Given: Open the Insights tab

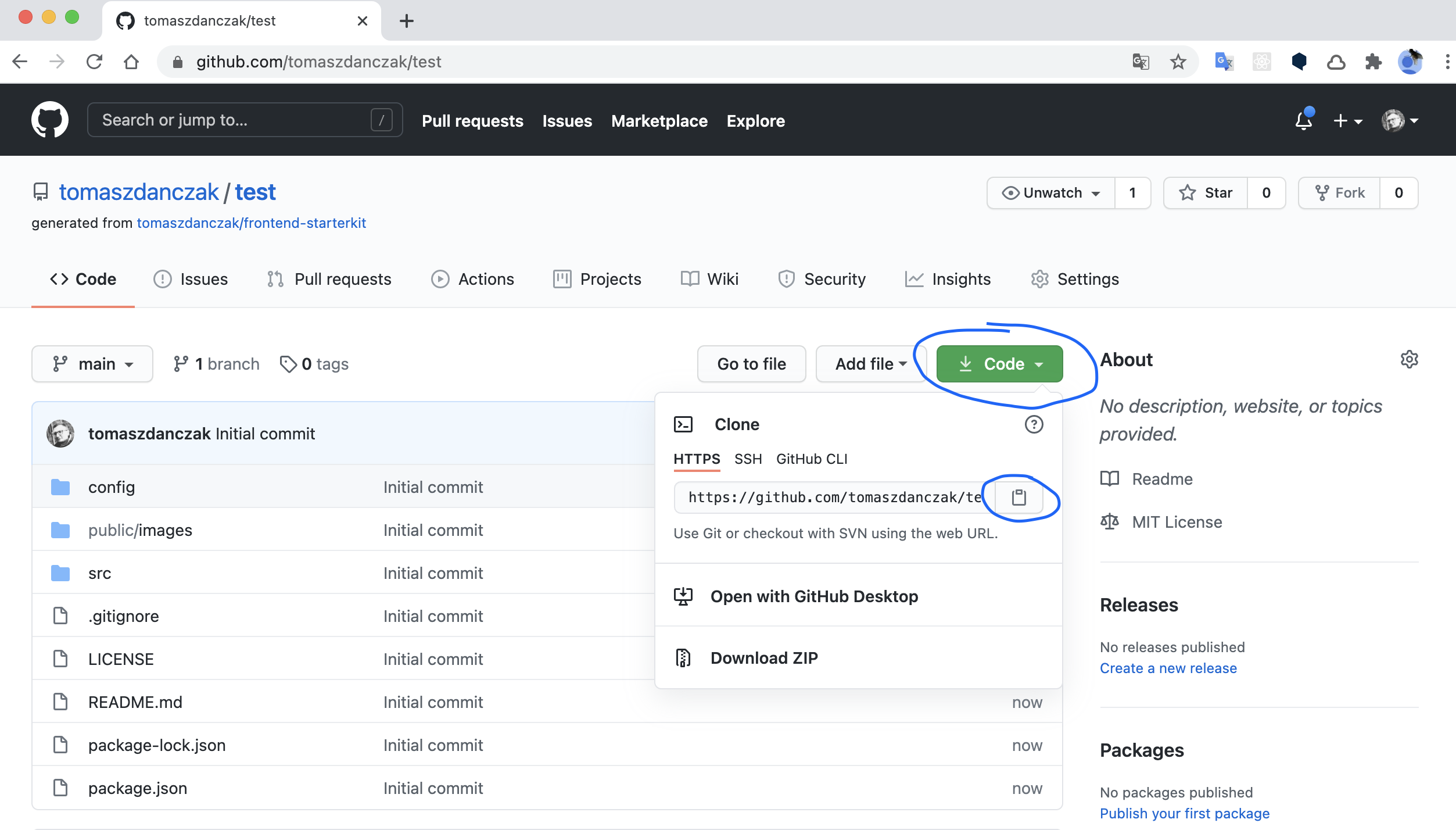Looking at the screenshot, I should pos(948,279).
